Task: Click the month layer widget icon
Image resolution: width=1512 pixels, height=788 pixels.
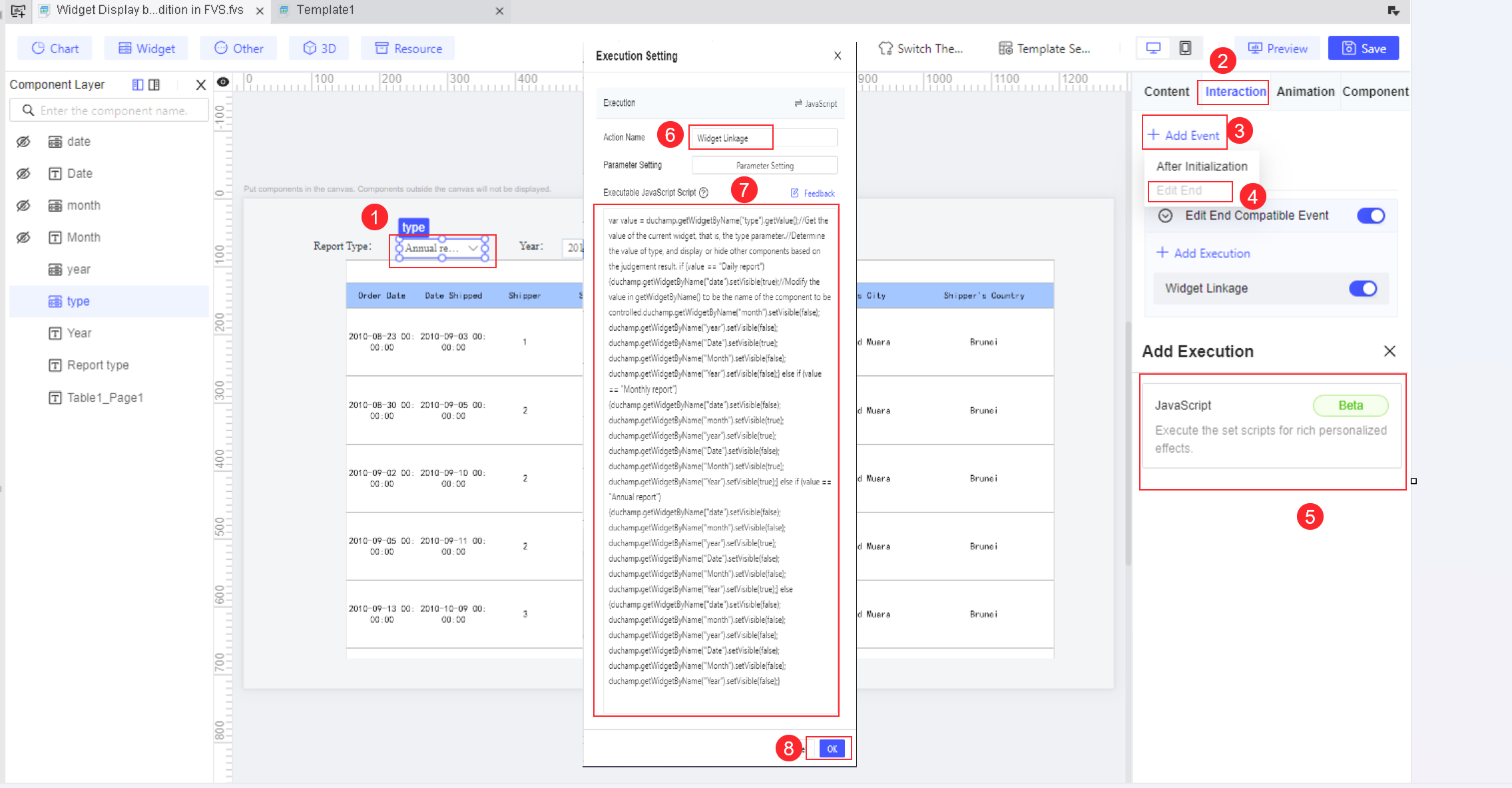Action: [x=55, y=206]
